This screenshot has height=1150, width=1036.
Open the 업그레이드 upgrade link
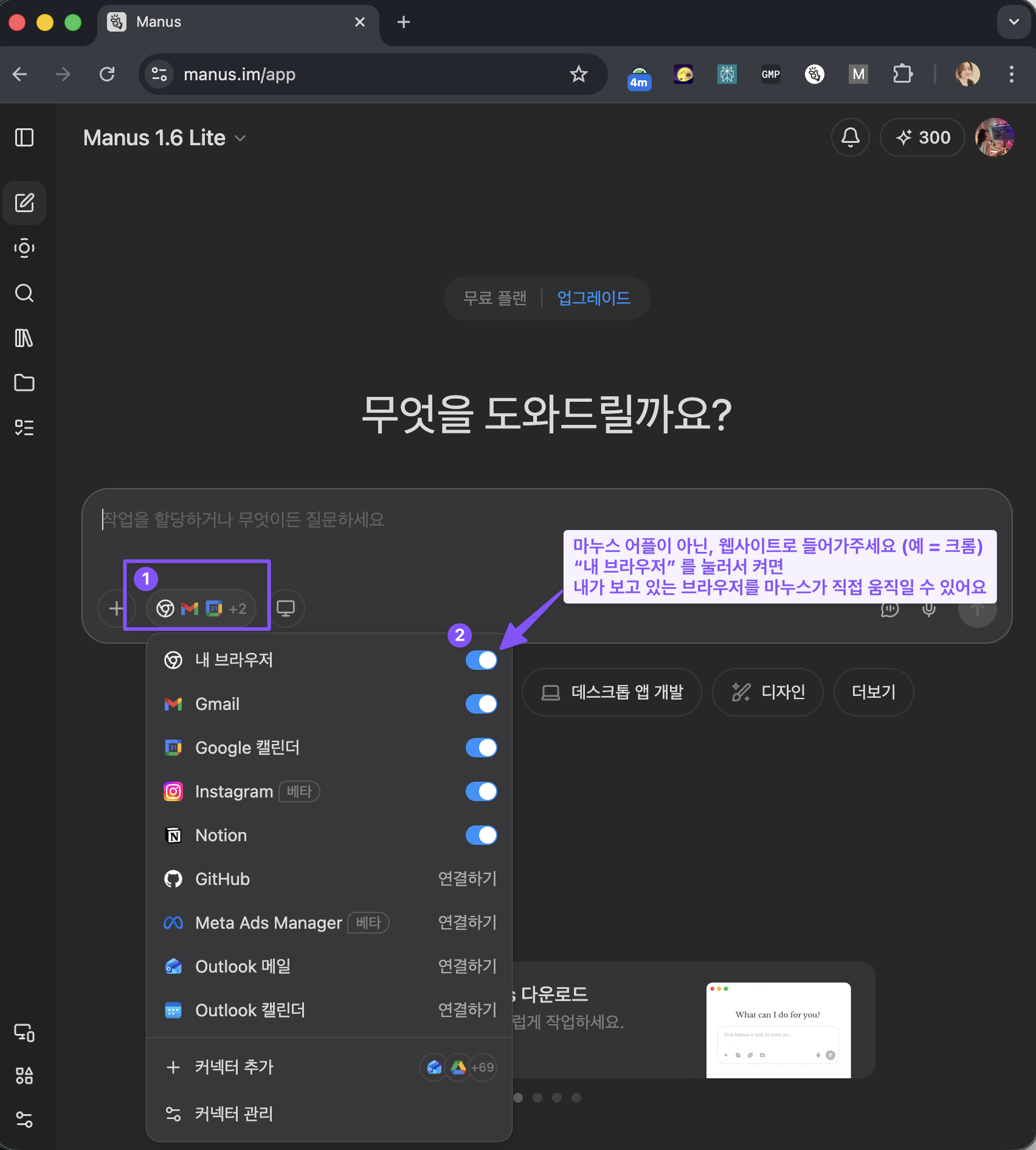[x=593, y=298]
